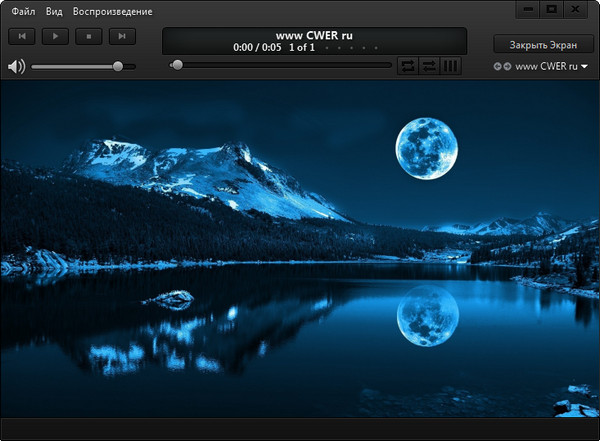Open the Вид menu
The width and height of the screenshot is (600, 441).
click(54, 11)
